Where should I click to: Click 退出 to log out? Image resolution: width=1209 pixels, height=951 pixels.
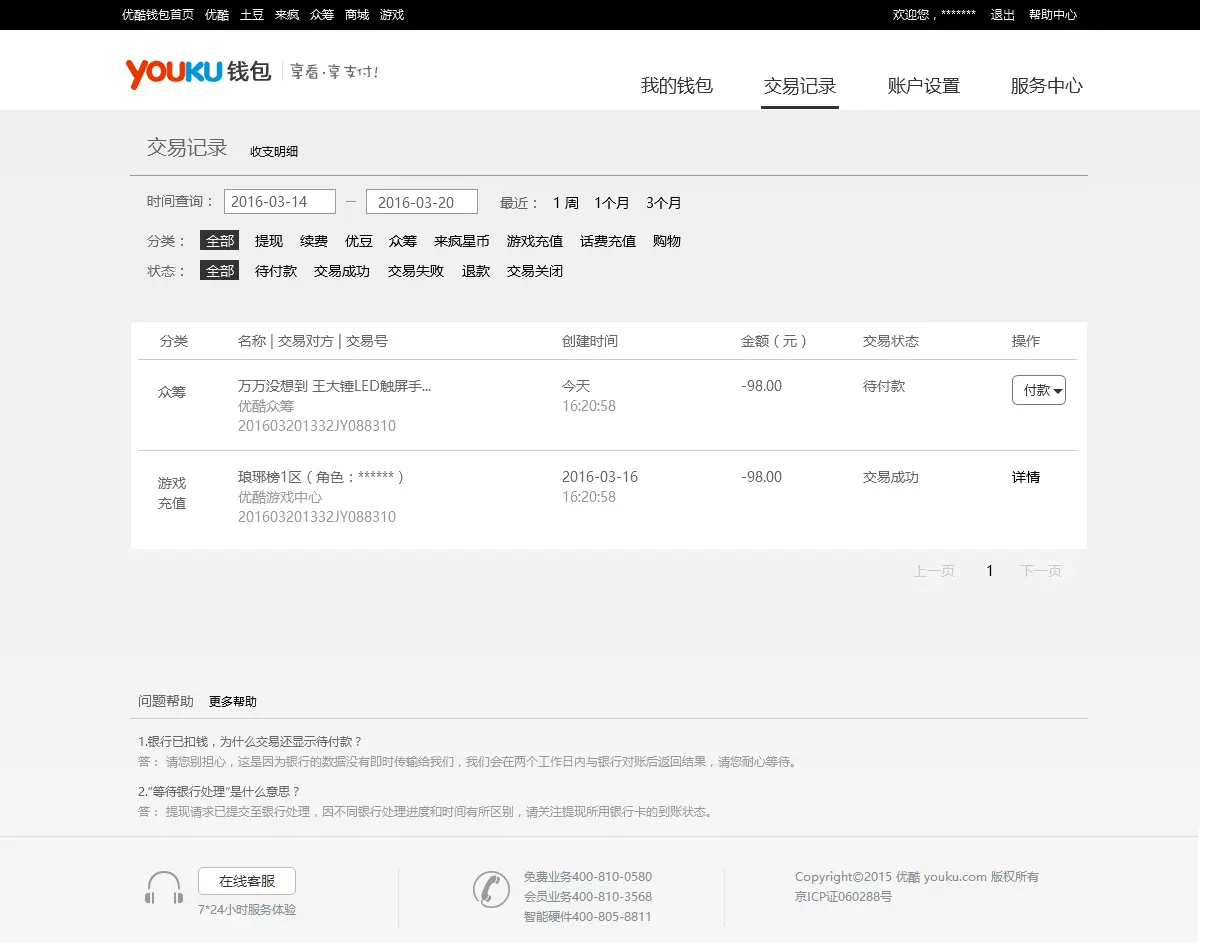1003,15
